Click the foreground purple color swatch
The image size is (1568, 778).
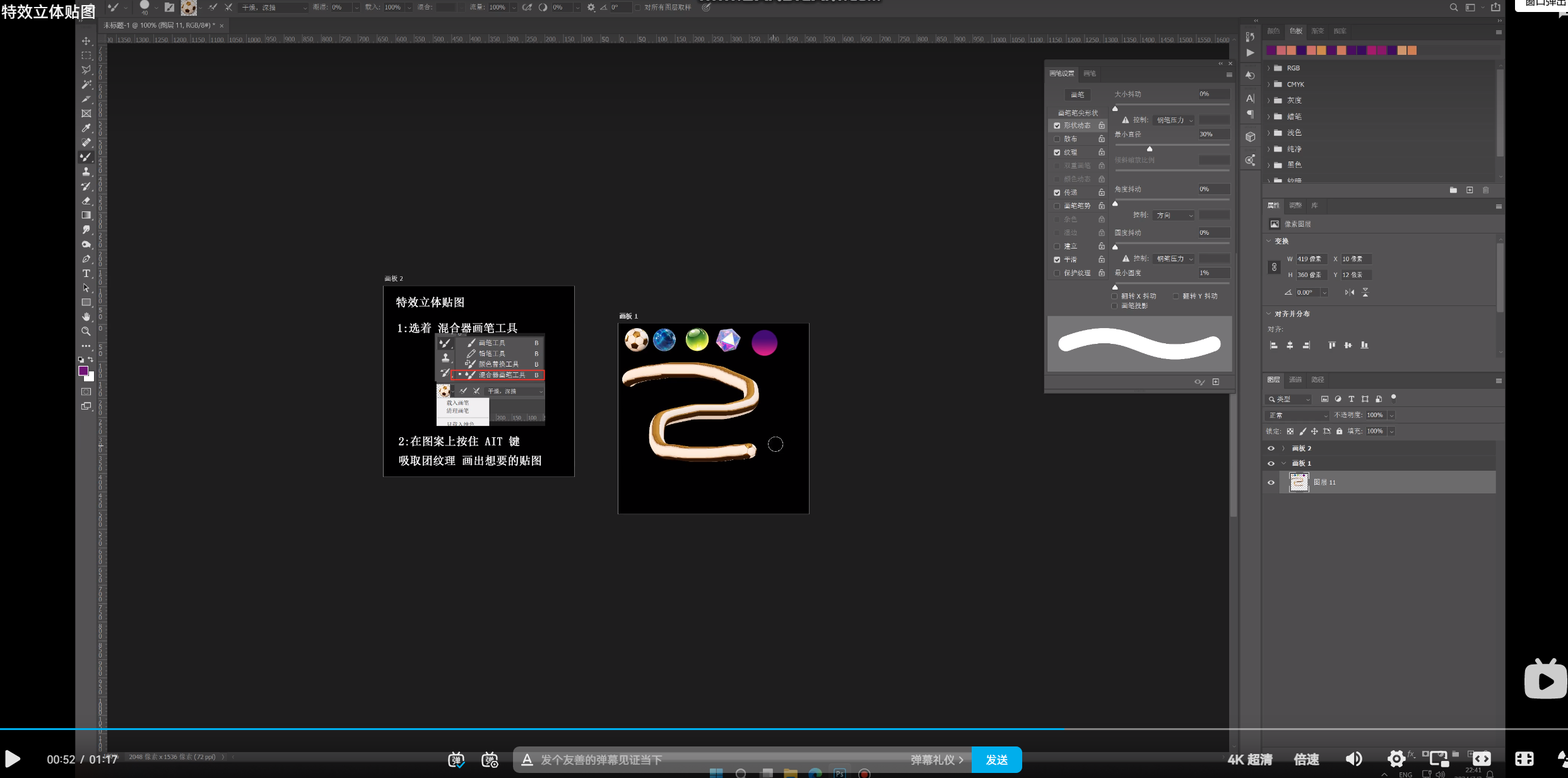(x=83, y=371)
